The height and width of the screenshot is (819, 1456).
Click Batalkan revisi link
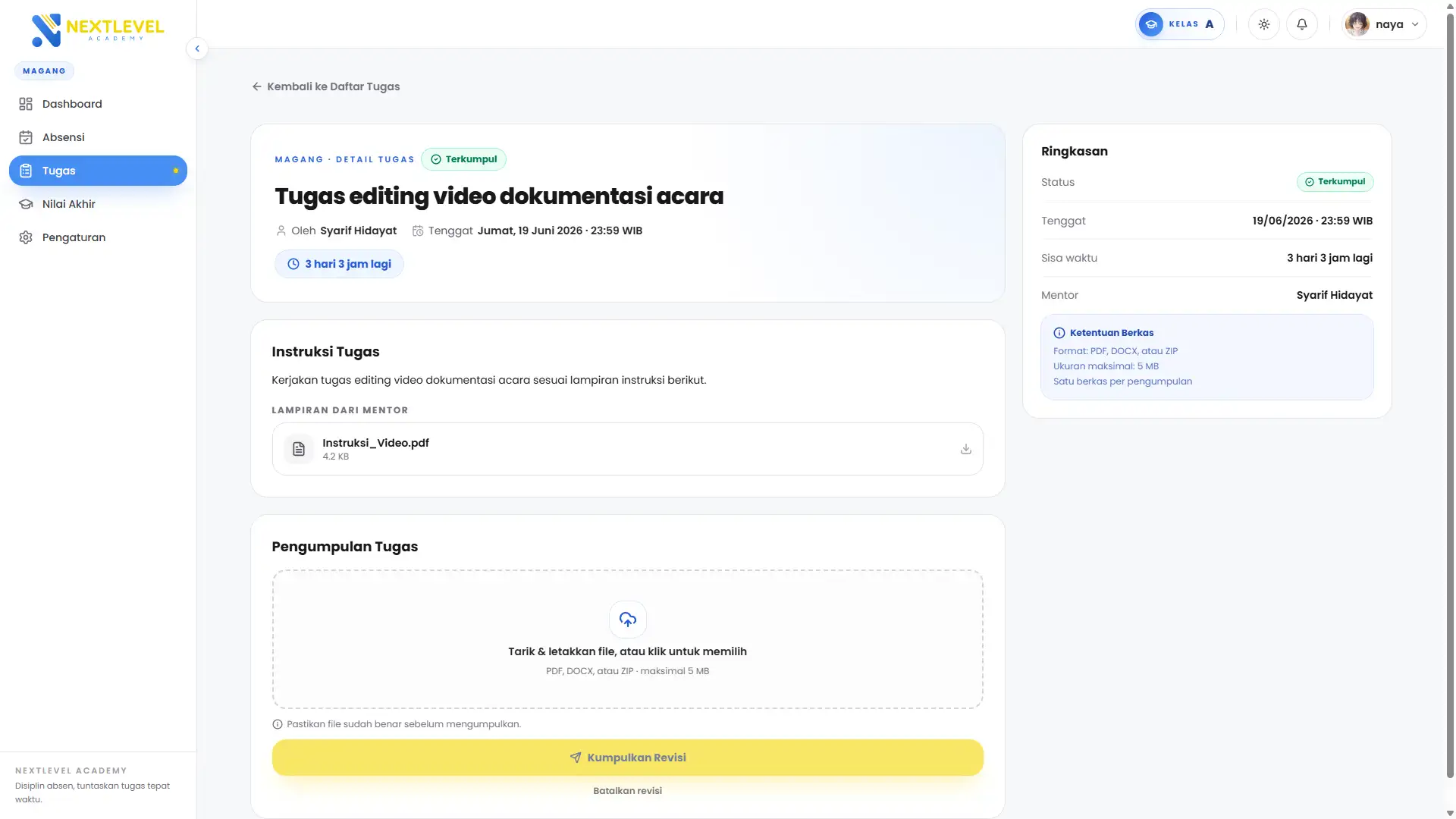pos(627,791)
